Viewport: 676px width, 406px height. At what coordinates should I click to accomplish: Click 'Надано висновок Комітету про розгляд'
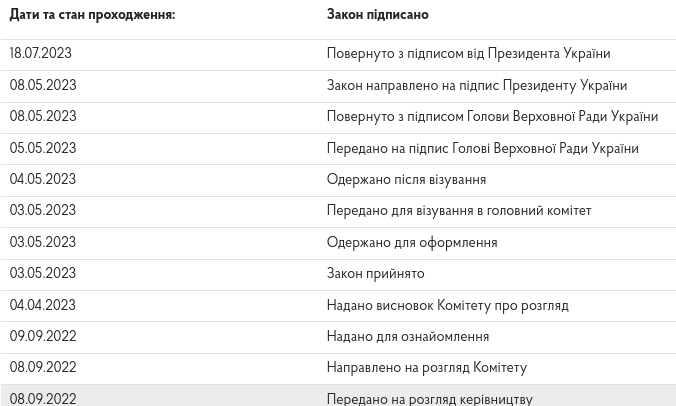pos(447,306)
